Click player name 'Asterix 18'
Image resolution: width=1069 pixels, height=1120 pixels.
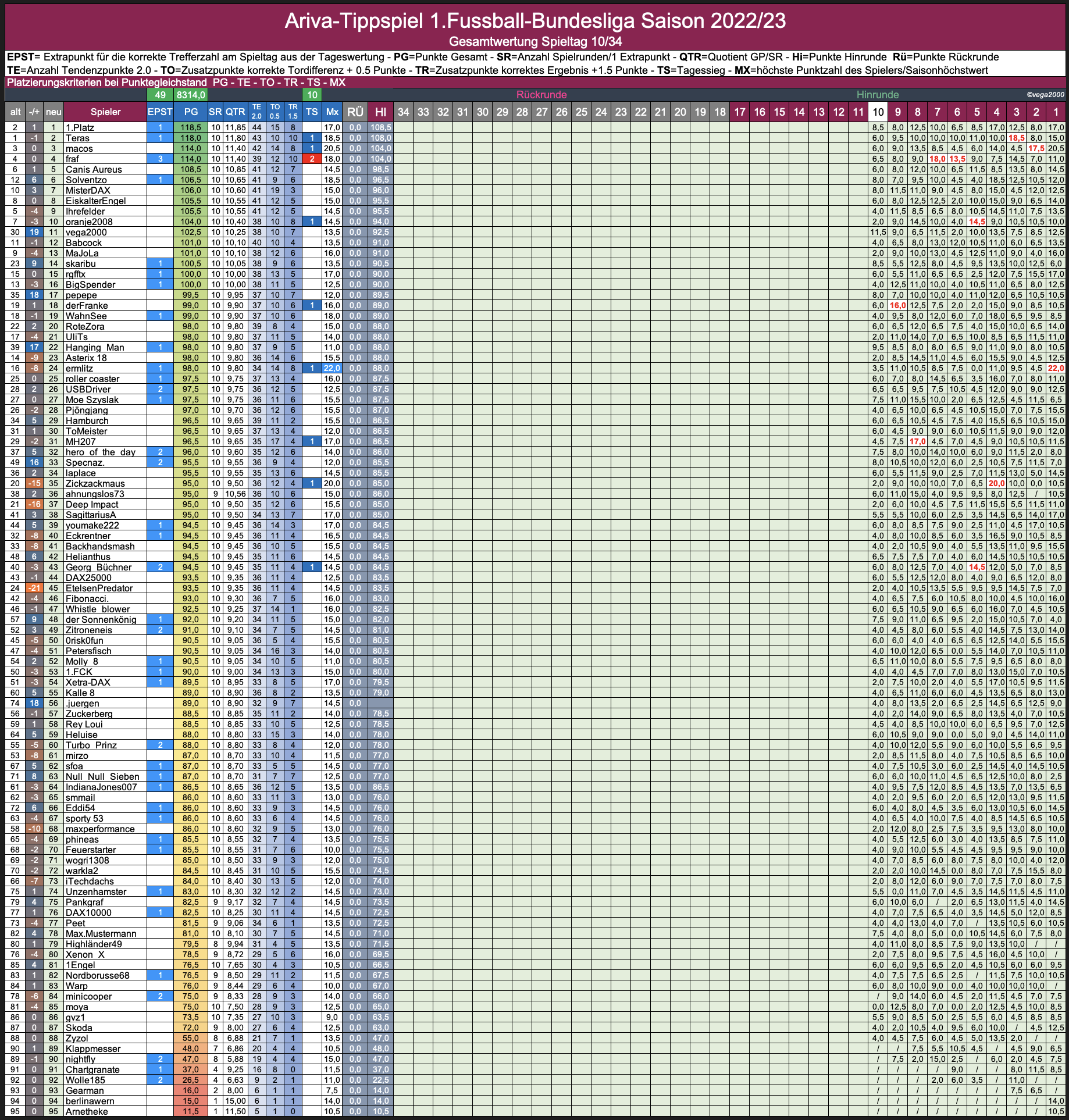click(86, 358)
